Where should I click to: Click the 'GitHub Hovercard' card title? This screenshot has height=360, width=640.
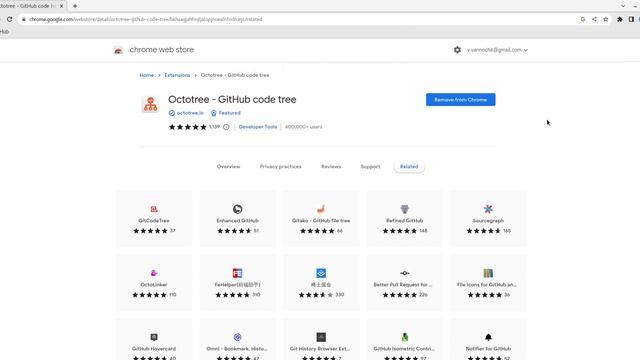click(x=154, y=349)
